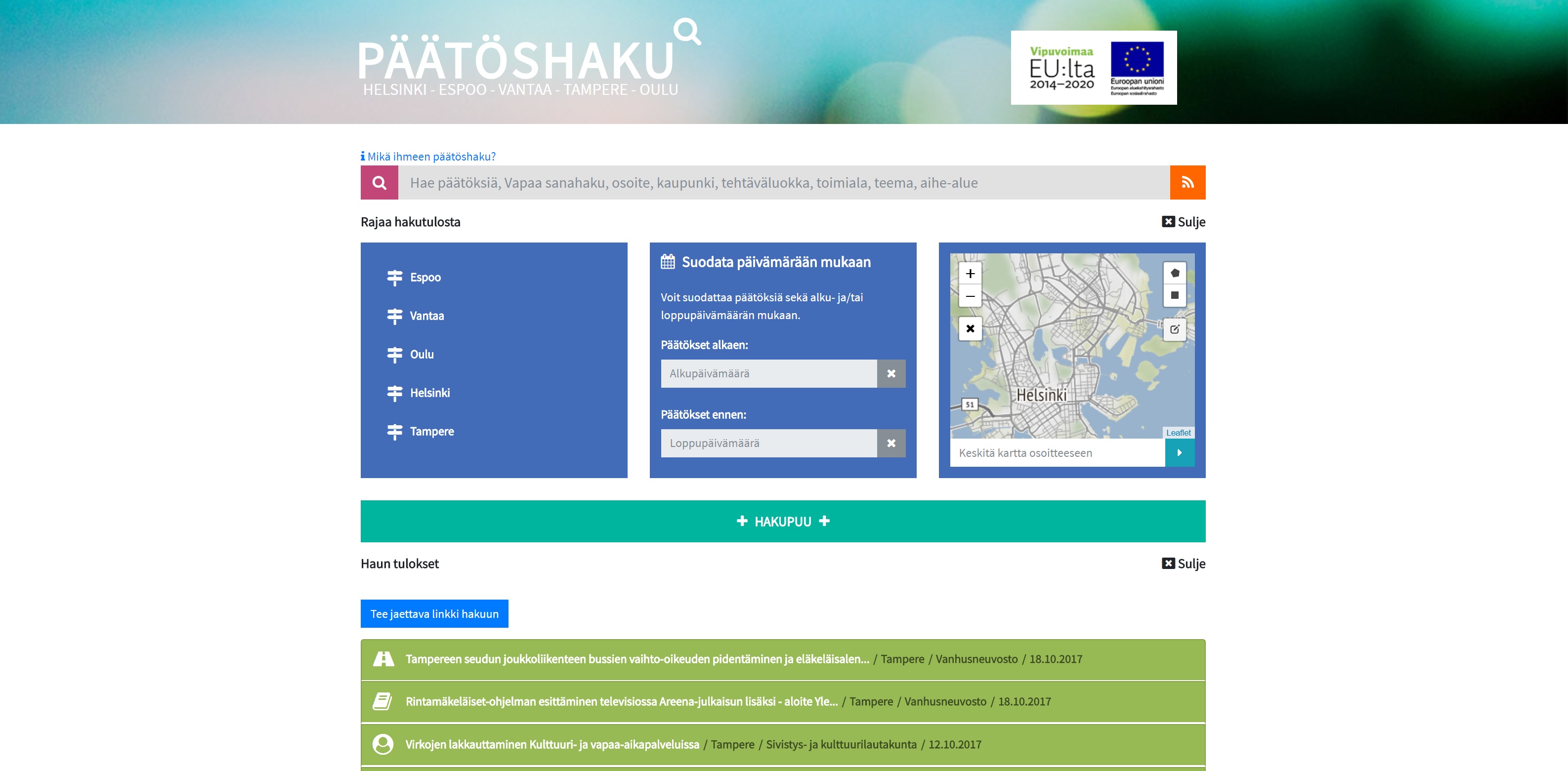Click the X icon next to upper Sulje
Viewport: 1568px width, 771px height.
pos(1168,221)
